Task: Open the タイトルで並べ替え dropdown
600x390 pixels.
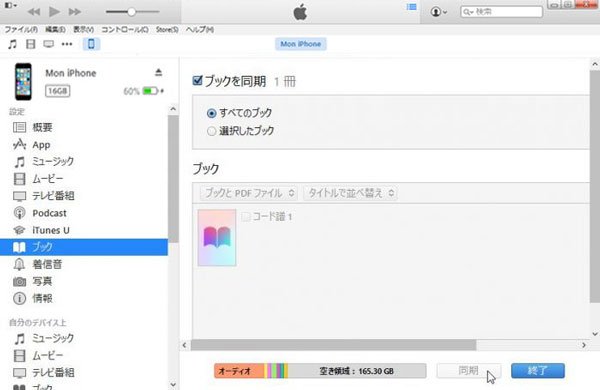Action: tap(350, 193)
